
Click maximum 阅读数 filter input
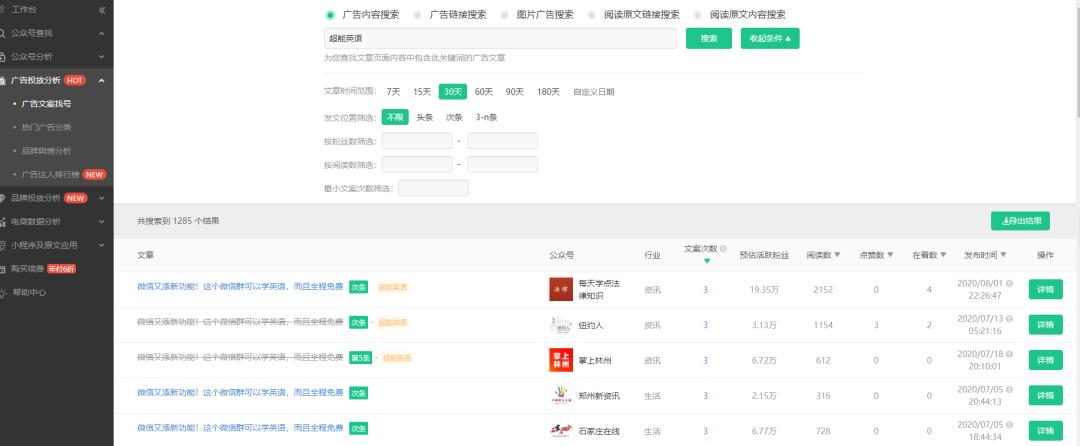[x=503, y=164]
